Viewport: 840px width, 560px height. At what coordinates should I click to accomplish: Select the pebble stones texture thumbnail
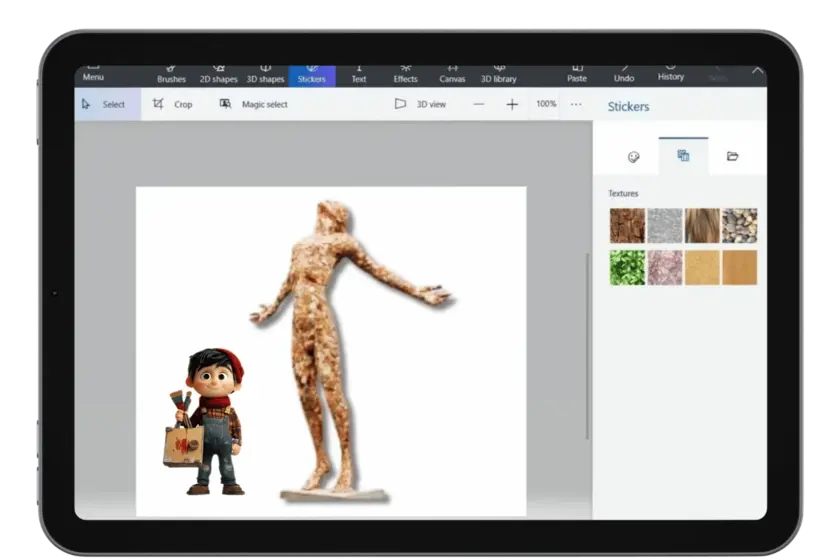click(739, 226)
